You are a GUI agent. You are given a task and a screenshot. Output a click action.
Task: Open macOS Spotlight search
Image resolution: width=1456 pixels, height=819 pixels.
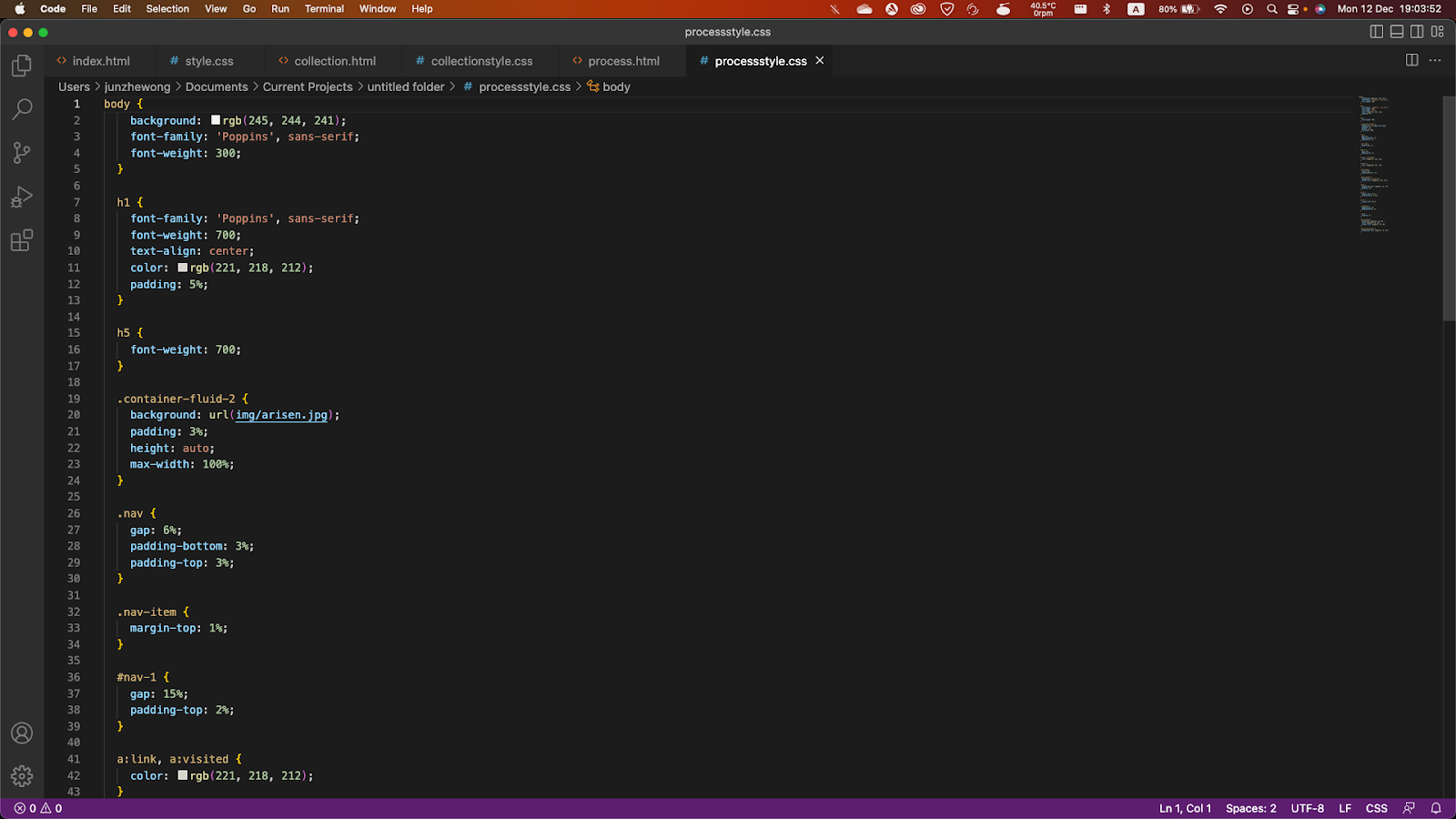pyautogui.click(x=1272, y=9)
